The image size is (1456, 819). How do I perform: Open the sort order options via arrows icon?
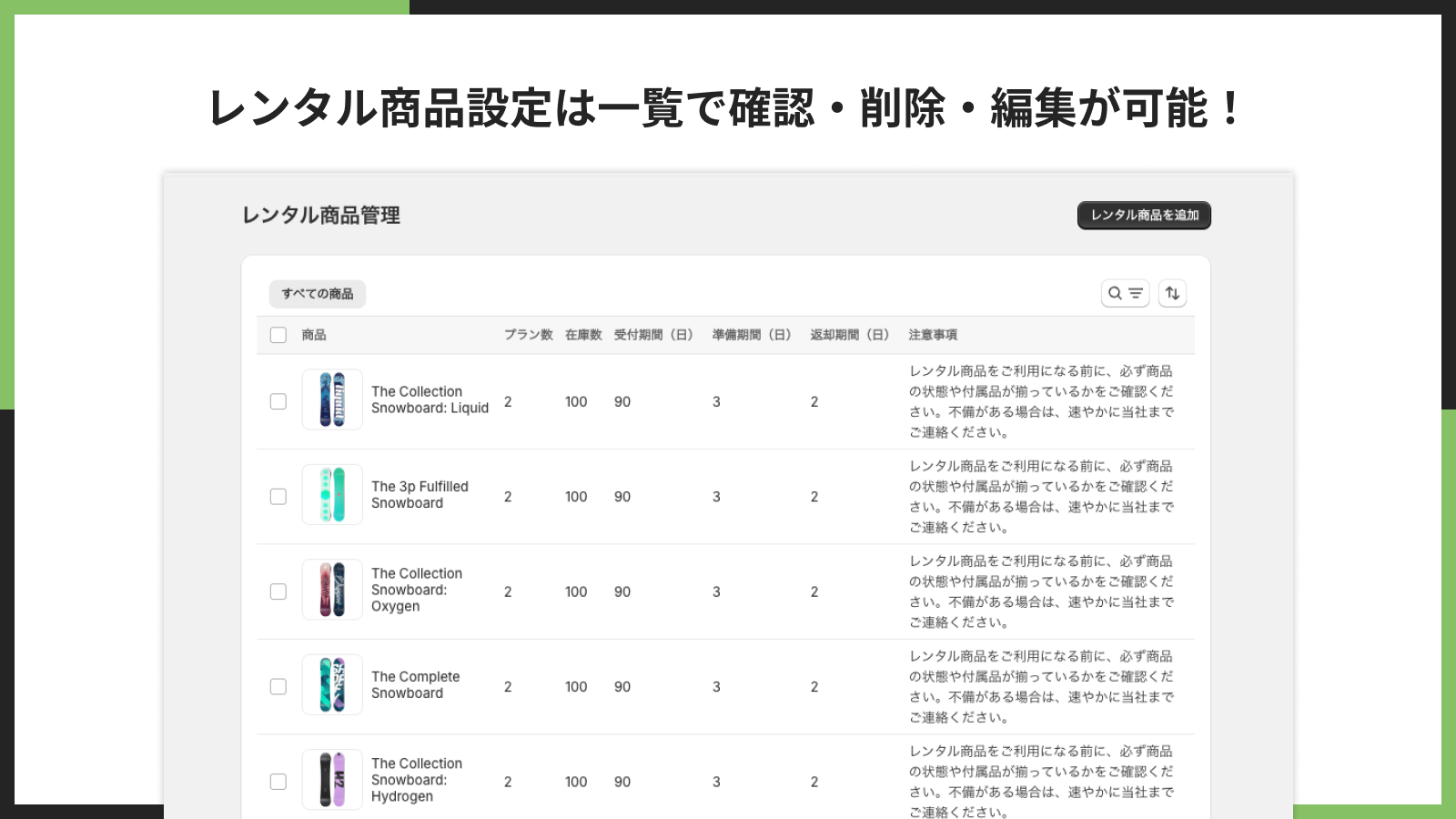pyautogui.click(x=1172, y=293)
